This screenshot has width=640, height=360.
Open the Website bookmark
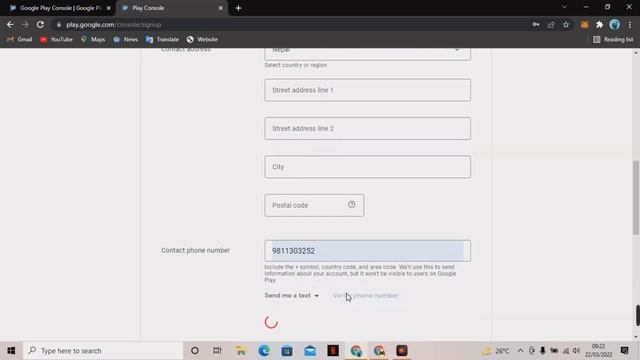pyautogui.click(x=202, y=40)
